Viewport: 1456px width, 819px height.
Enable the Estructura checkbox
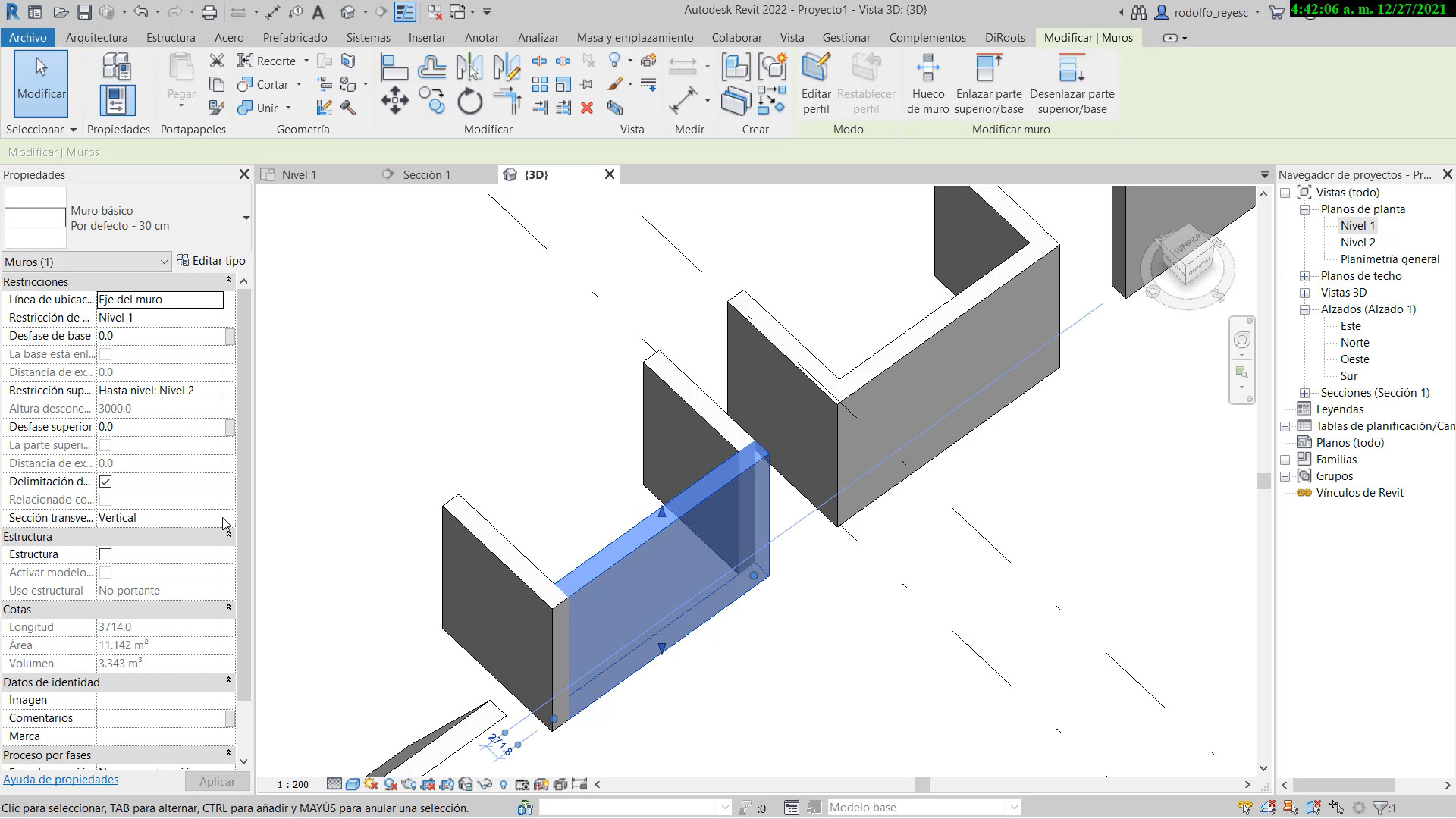(x=105, y=554)
